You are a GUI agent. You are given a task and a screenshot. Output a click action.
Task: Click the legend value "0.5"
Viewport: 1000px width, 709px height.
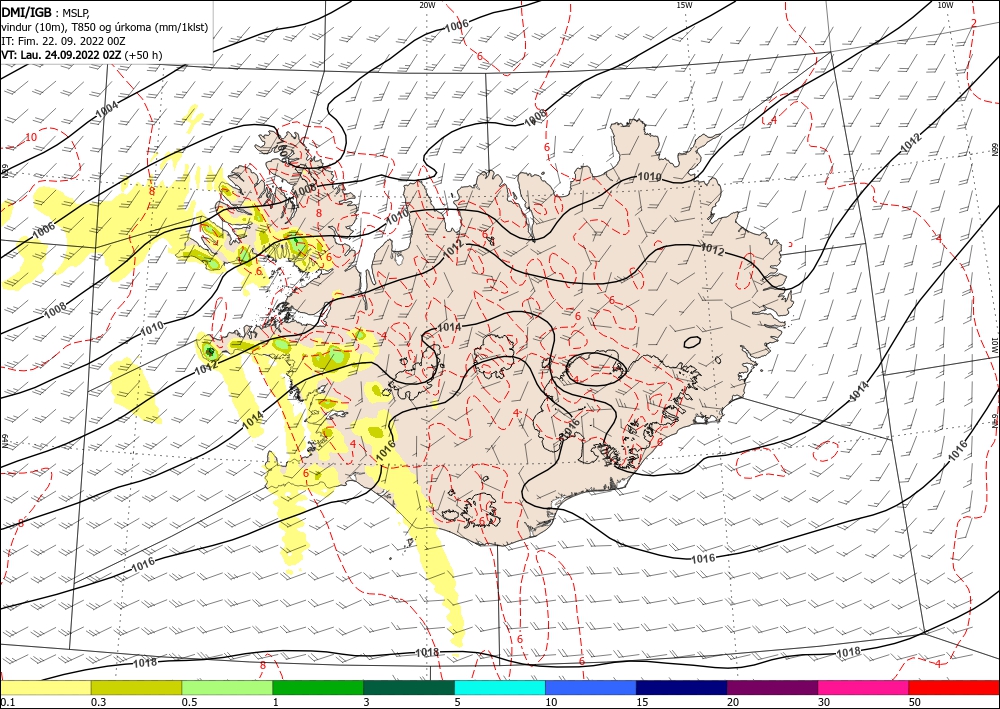tap(189, 702)
